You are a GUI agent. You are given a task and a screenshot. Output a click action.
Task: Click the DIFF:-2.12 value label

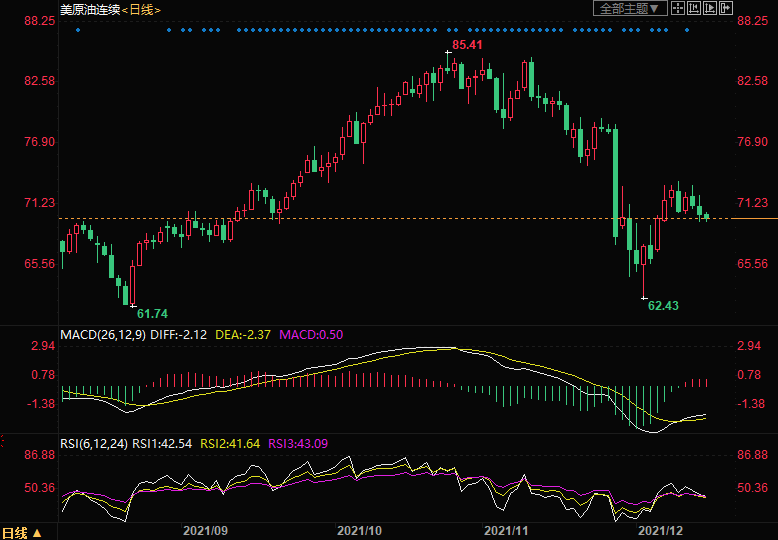tap(178, 333)
